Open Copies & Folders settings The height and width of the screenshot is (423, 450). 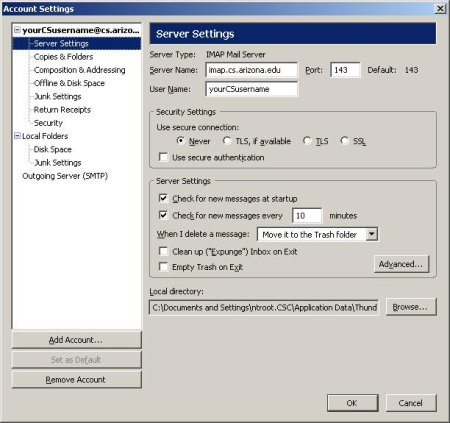[x=63, y=57]
